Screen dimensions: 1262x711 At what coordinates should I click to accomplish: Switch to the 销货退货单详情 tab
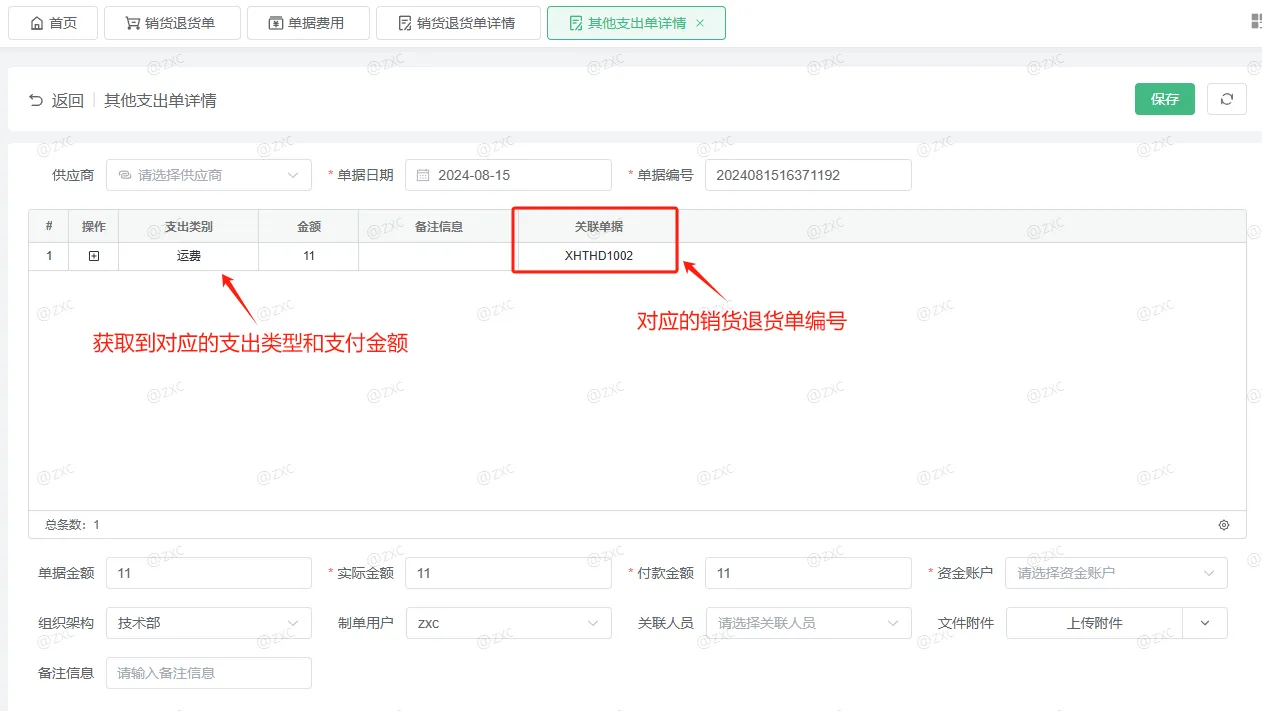(458, 23)
